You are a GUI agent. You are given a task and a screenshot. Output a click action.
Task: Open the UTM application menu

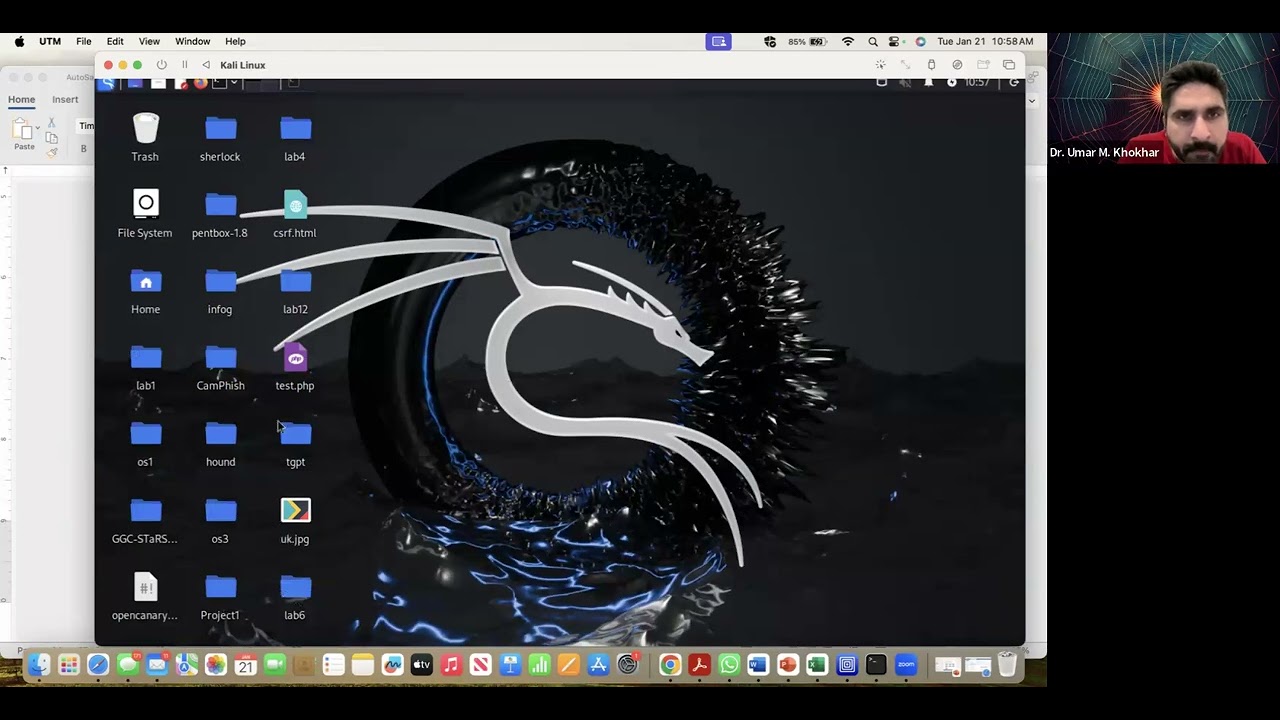click(x=50, y=41)
